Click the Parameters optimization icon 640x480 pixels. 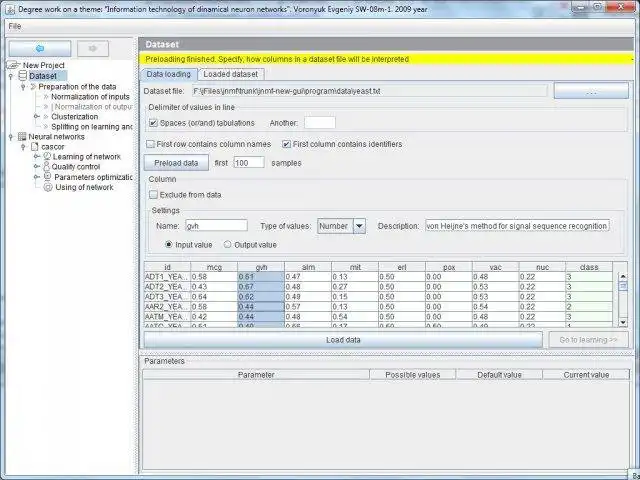pyautogui.click(x=47, y=176)
